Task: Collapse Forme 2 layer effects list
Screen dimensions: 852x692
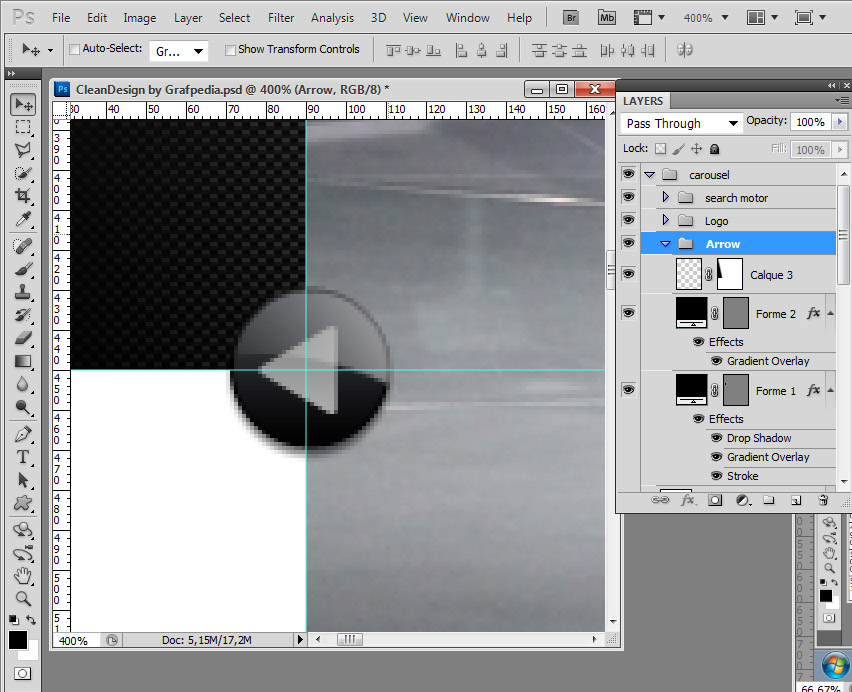Action: pos(830,313)
